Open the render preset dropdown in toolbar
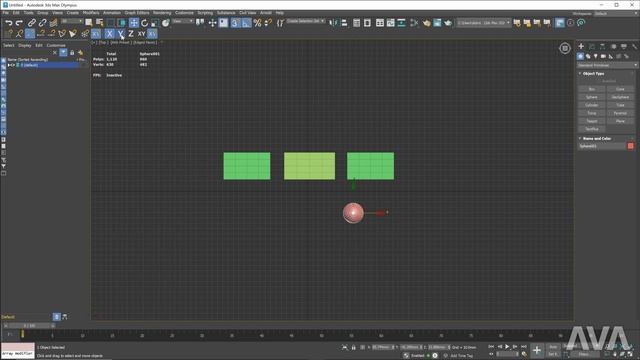 pos(484,23)
